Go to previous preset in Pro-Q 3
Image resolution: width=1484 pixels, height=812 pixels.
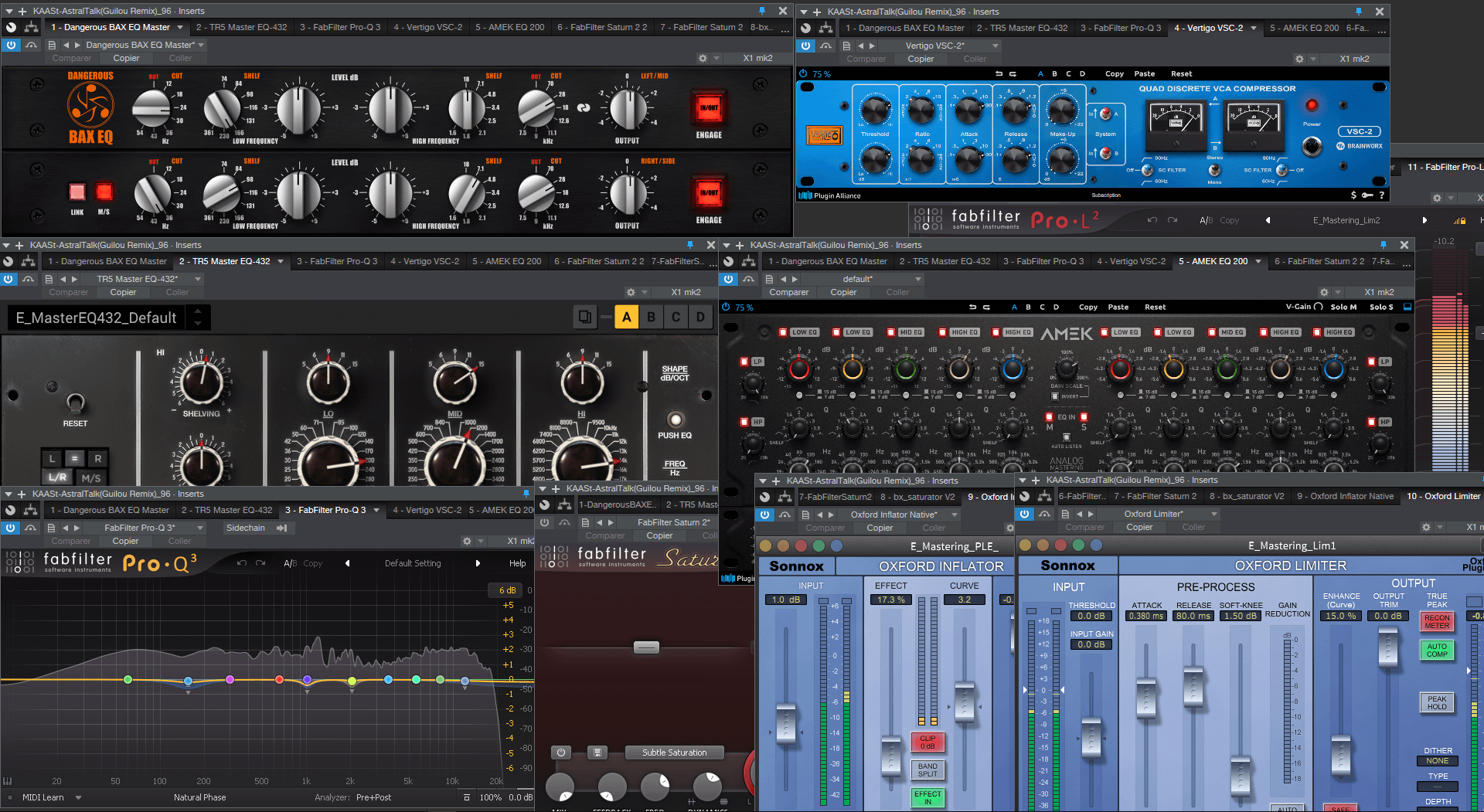347,563
